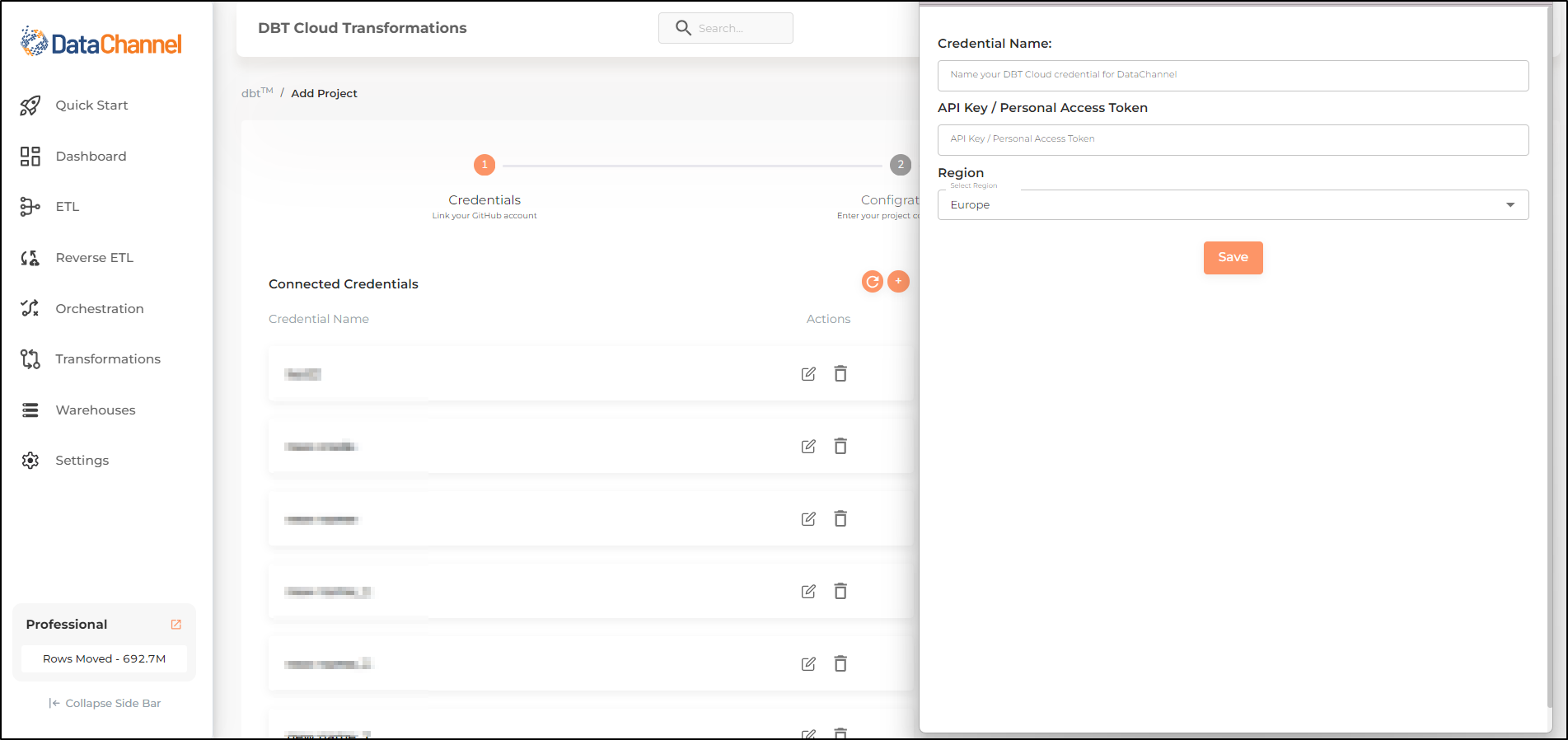Click the DBT Cloud Transformations title
1568x740 pixels.
pyautogui.click(x=363, y=28)
